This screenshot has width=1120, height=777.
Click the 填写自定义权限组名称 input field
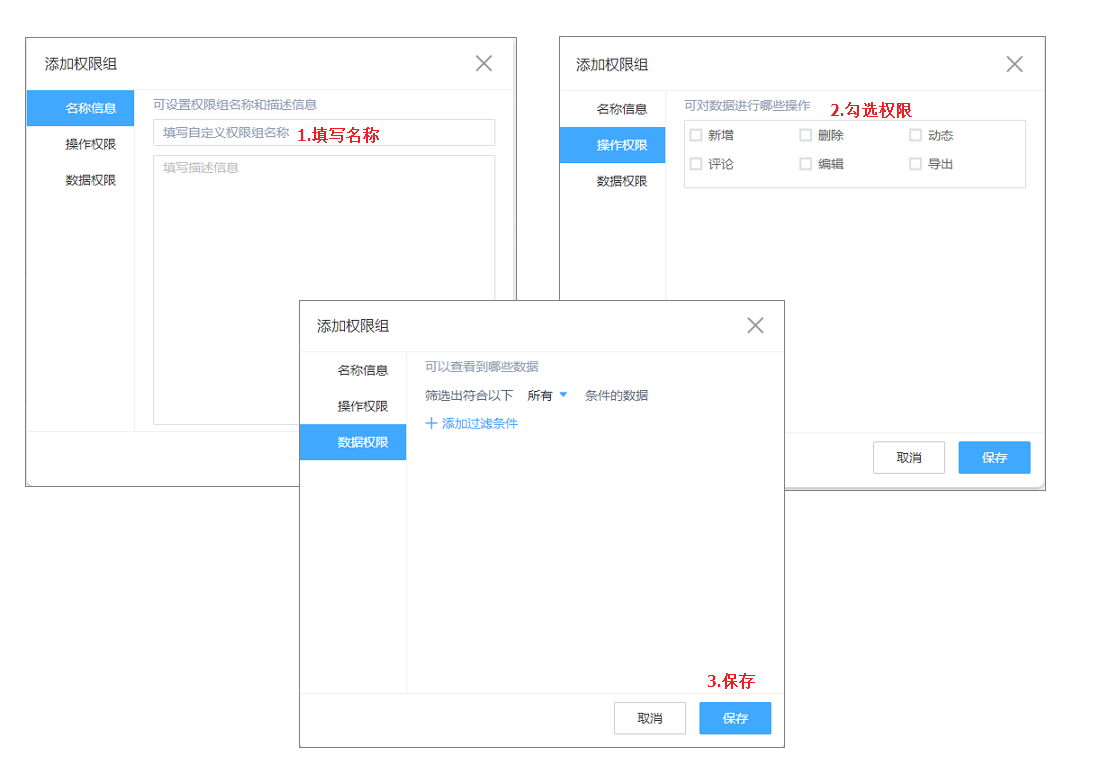[x=323, y=133]
